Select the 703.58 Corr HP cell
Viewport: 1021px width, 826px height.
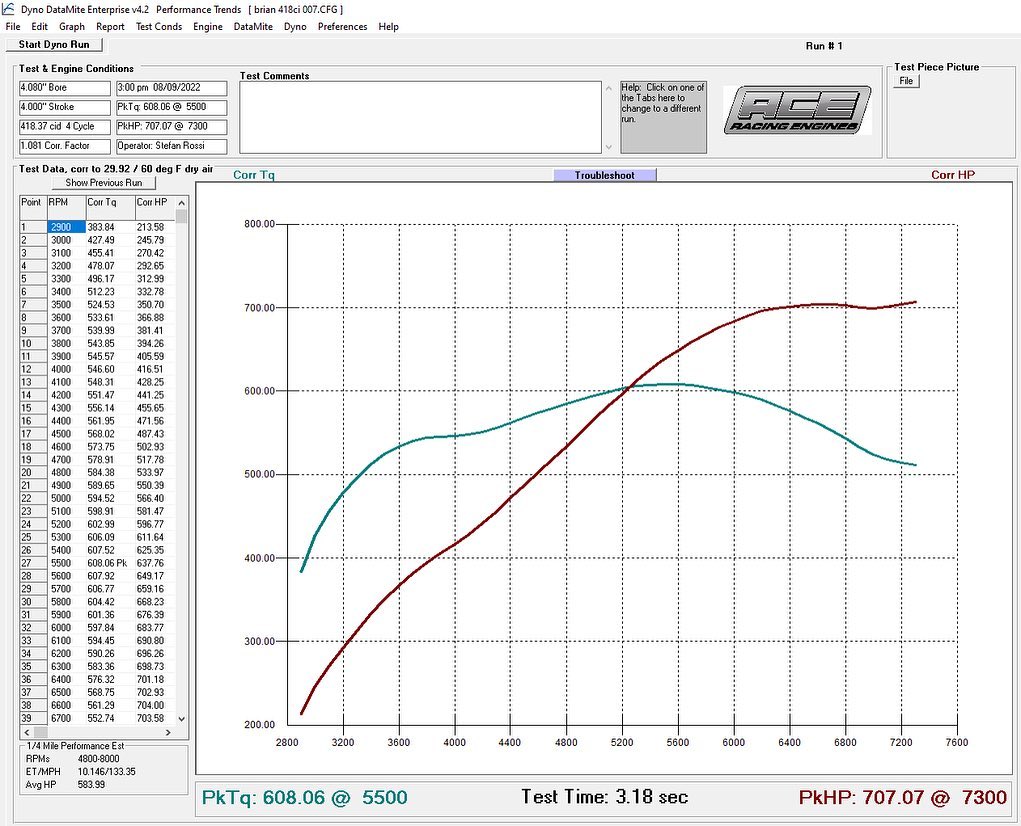coord(155,718)
